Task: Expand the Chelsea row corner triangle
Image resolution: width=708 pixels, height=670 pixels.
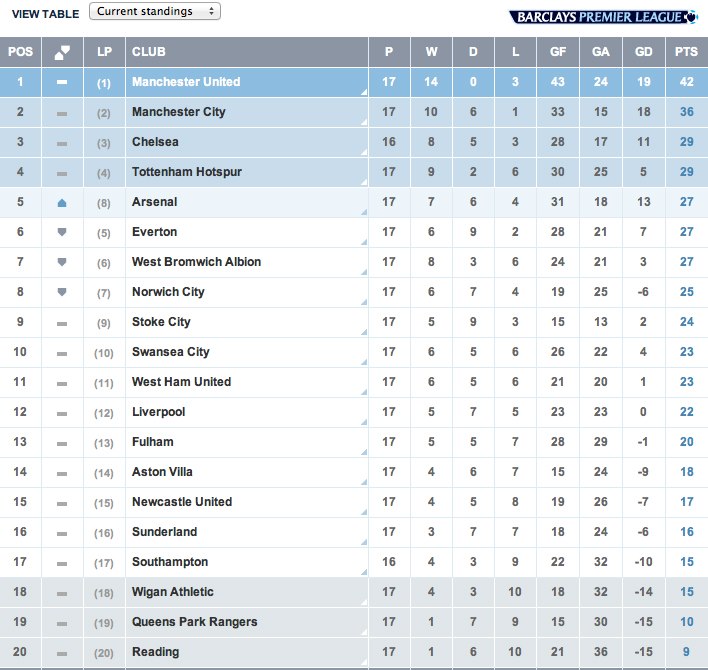Action: click(364, 152)
